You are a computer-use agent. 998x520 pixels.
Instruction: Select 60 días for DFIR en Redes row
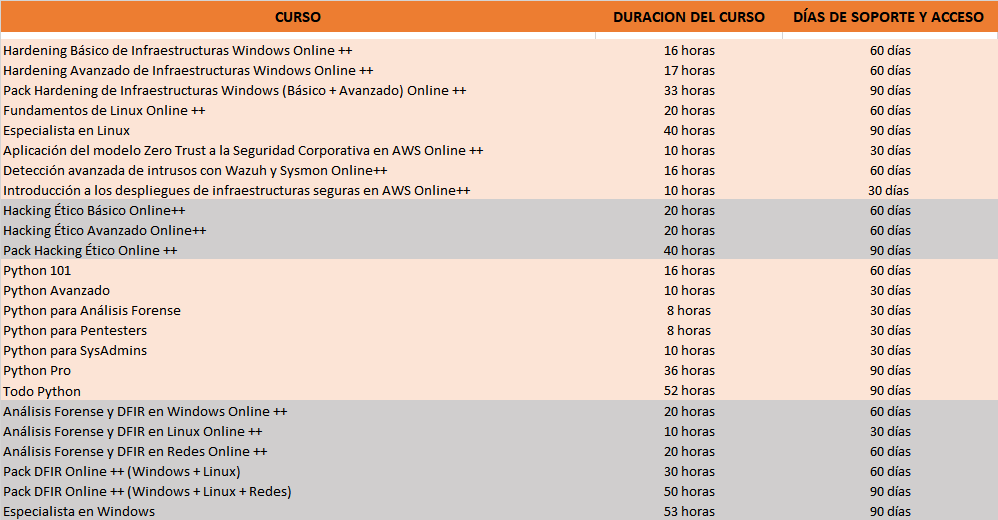coord(890,452)
